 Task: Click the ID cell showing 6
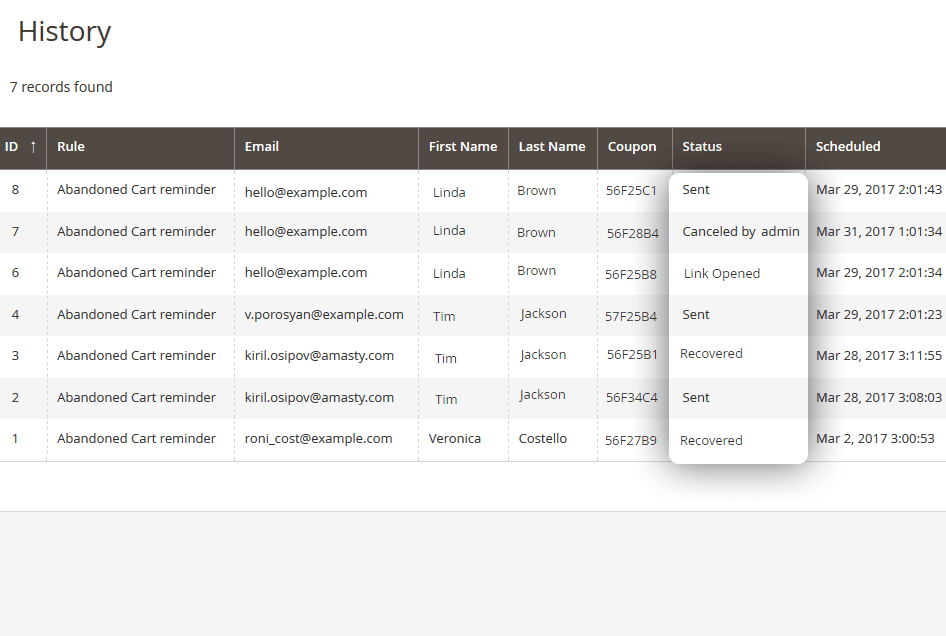click(x=15, y=273)
